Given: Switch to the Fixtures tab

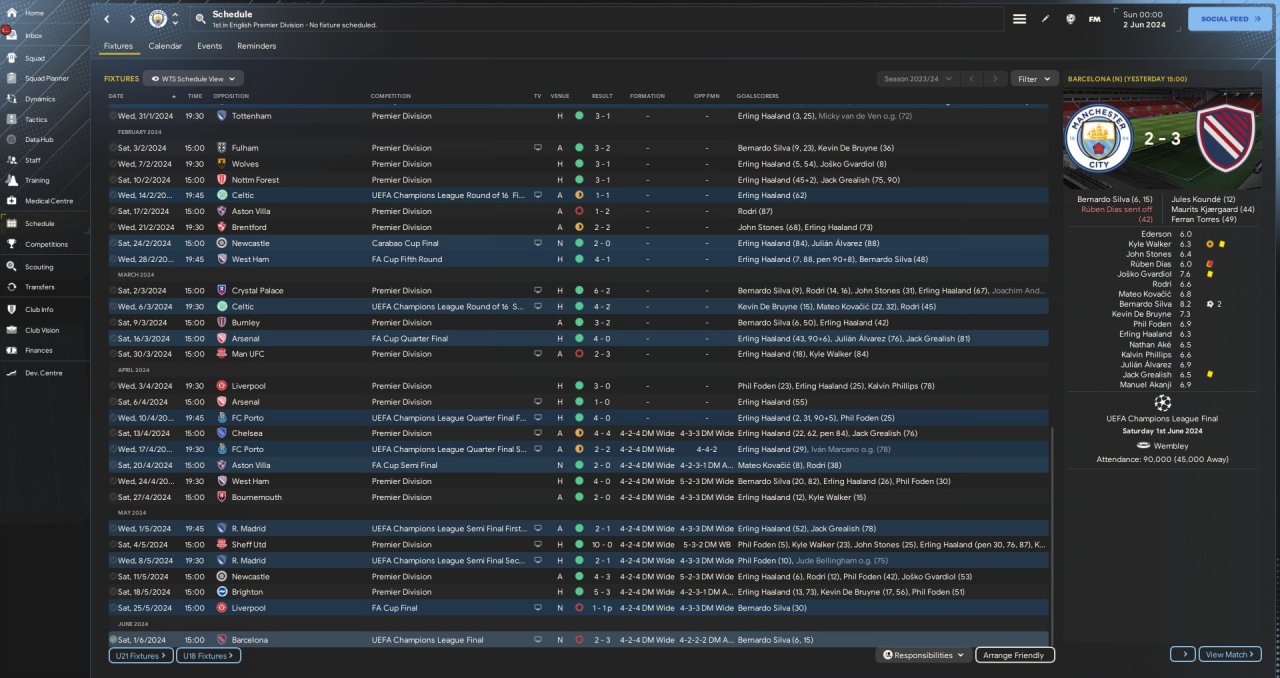Looking at the screenshot, I should (118, 46).
